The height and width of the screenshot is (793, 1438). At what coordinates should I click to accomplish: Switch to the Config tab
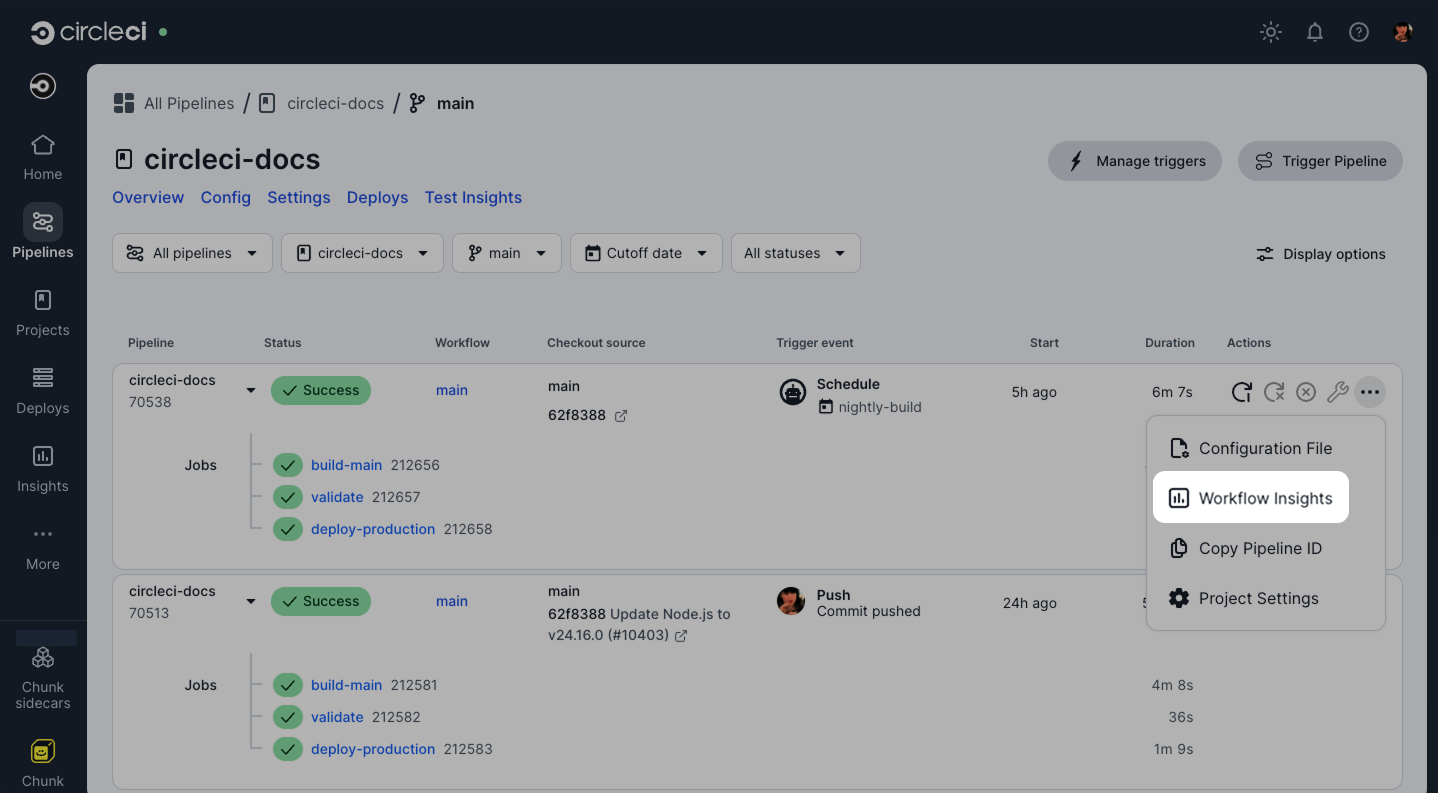226,197
